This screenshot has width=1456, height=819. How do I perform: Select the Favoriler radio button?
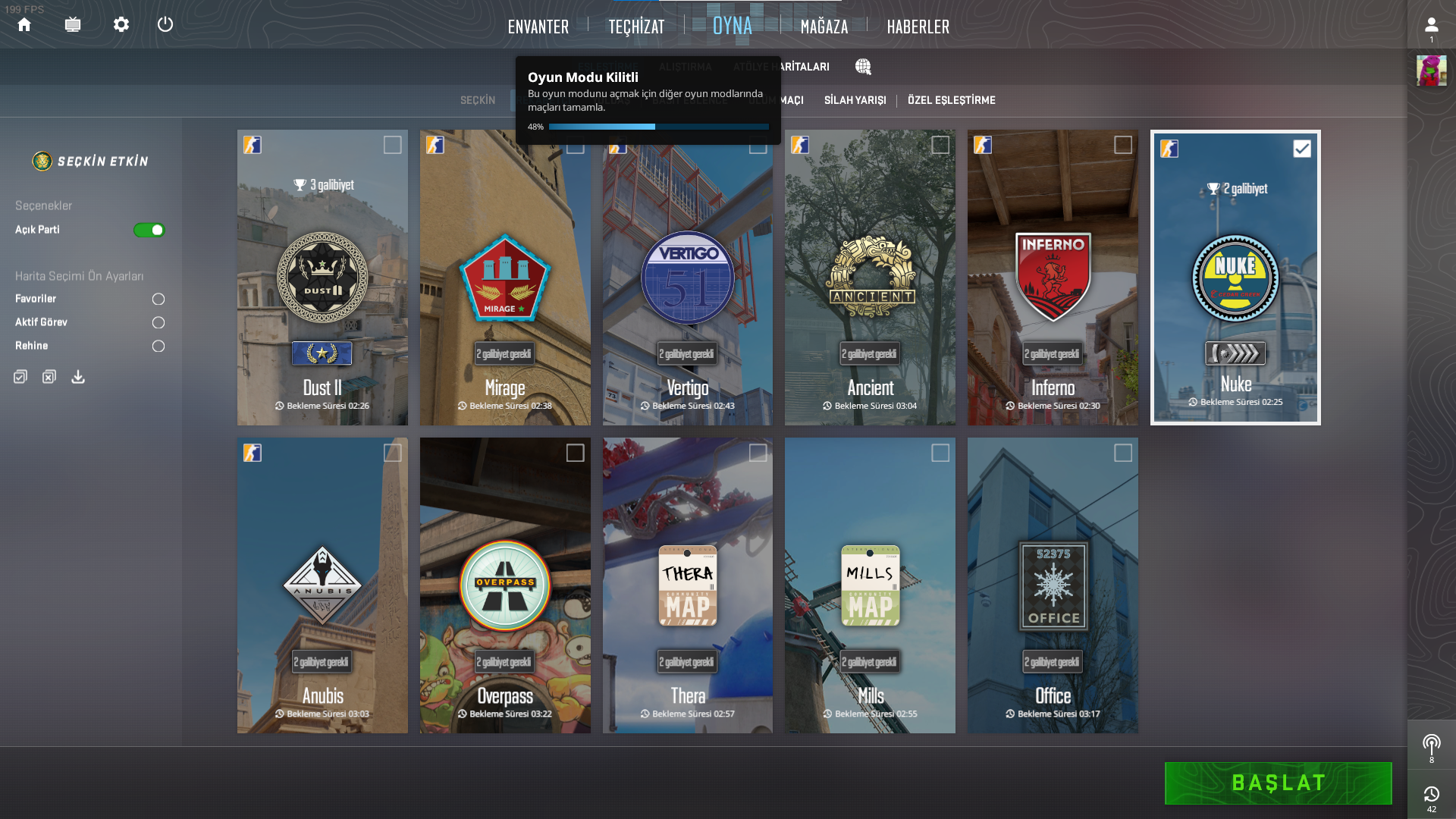point(158,299)
